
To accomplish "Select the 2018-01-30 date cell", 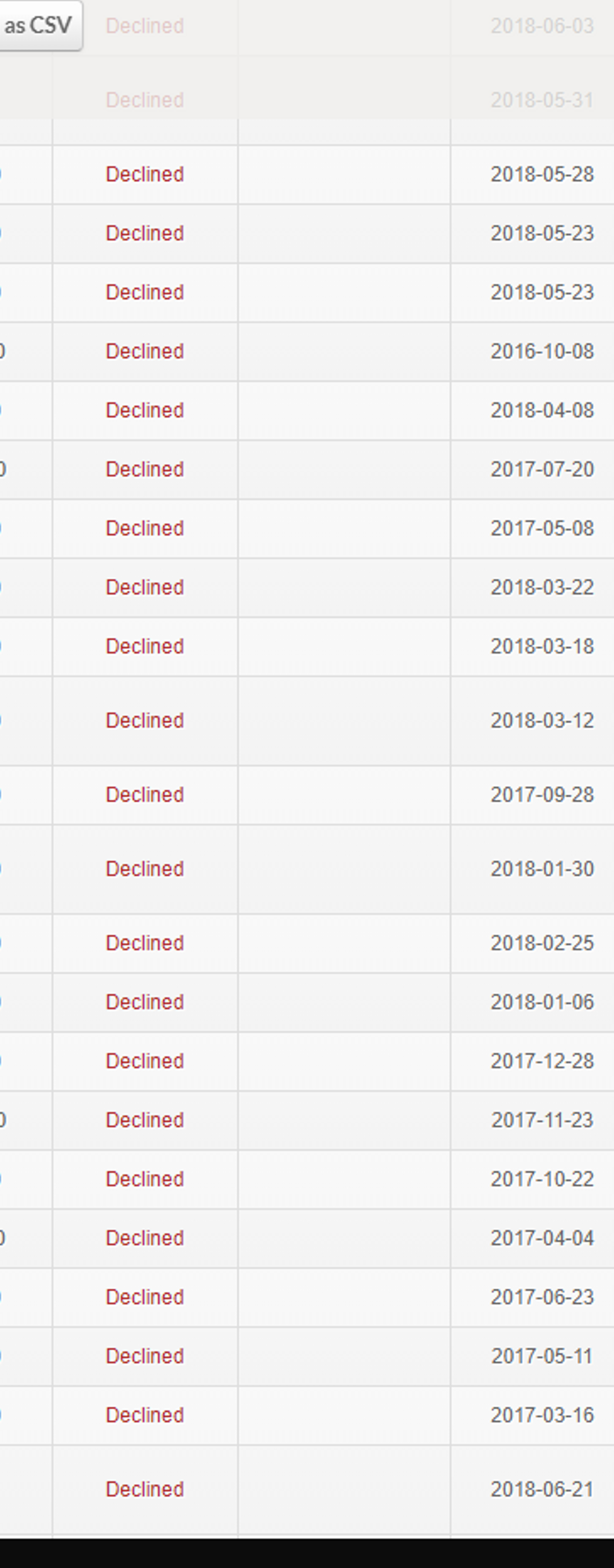I will click(x=541, y=869).
